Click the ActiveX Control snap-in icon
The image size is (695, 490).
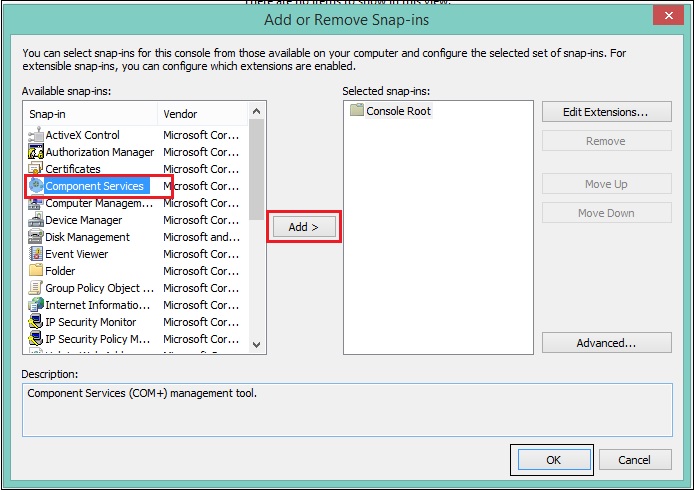click(x=35, y=135)
